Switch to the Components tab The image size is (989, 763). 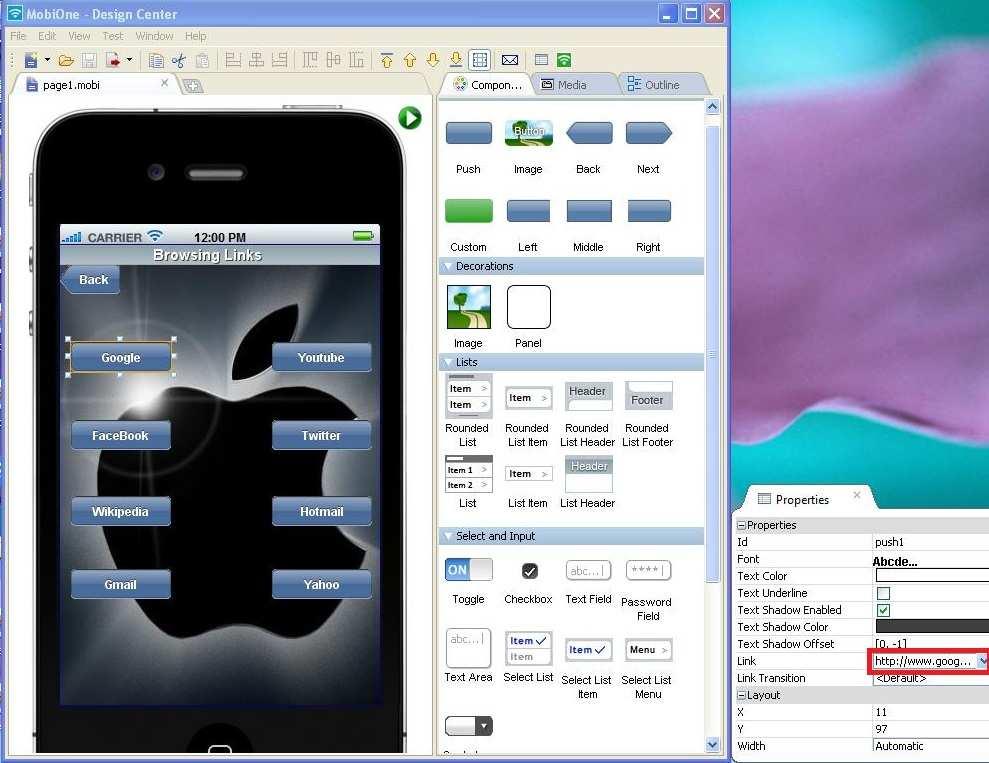point(488,84)
